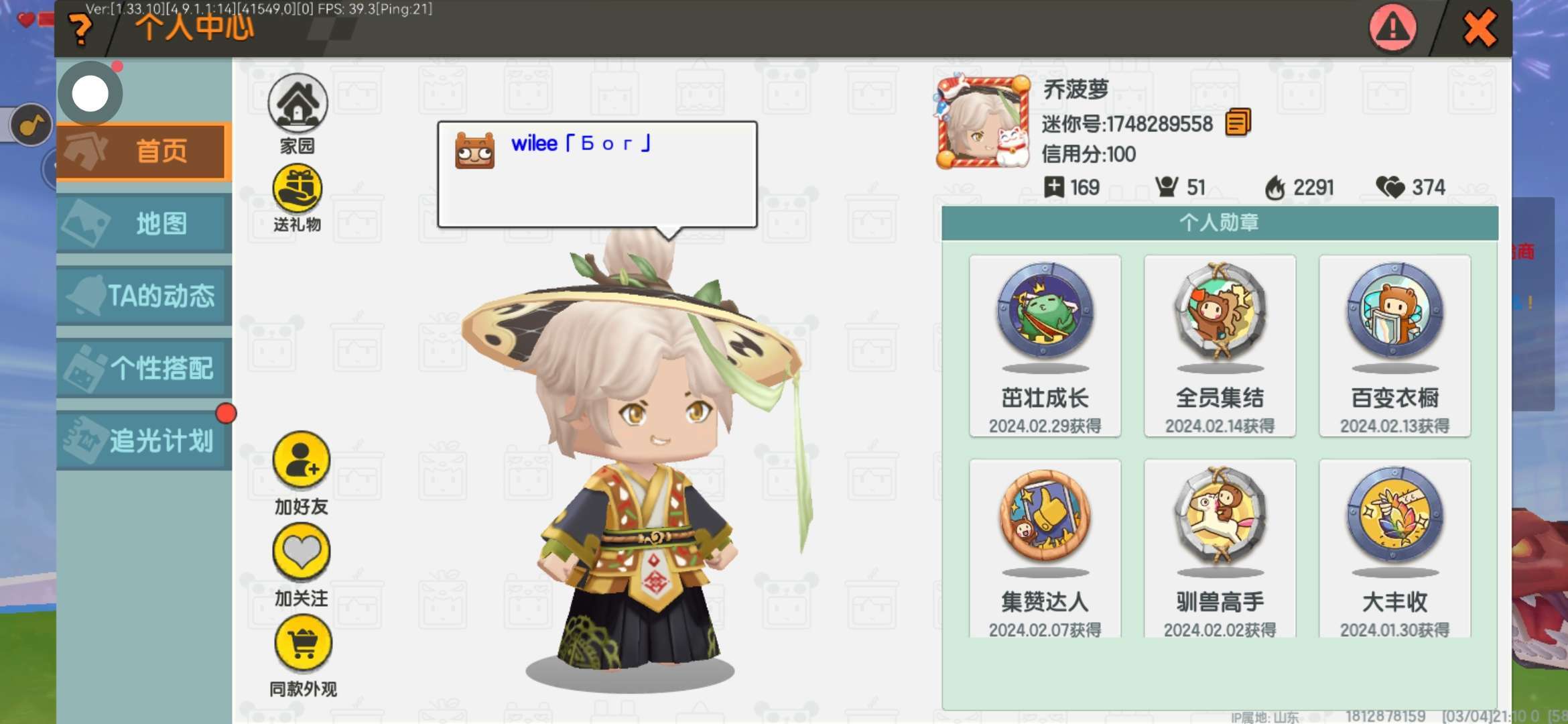Click the 百变衣橱 medal card

1394,346
